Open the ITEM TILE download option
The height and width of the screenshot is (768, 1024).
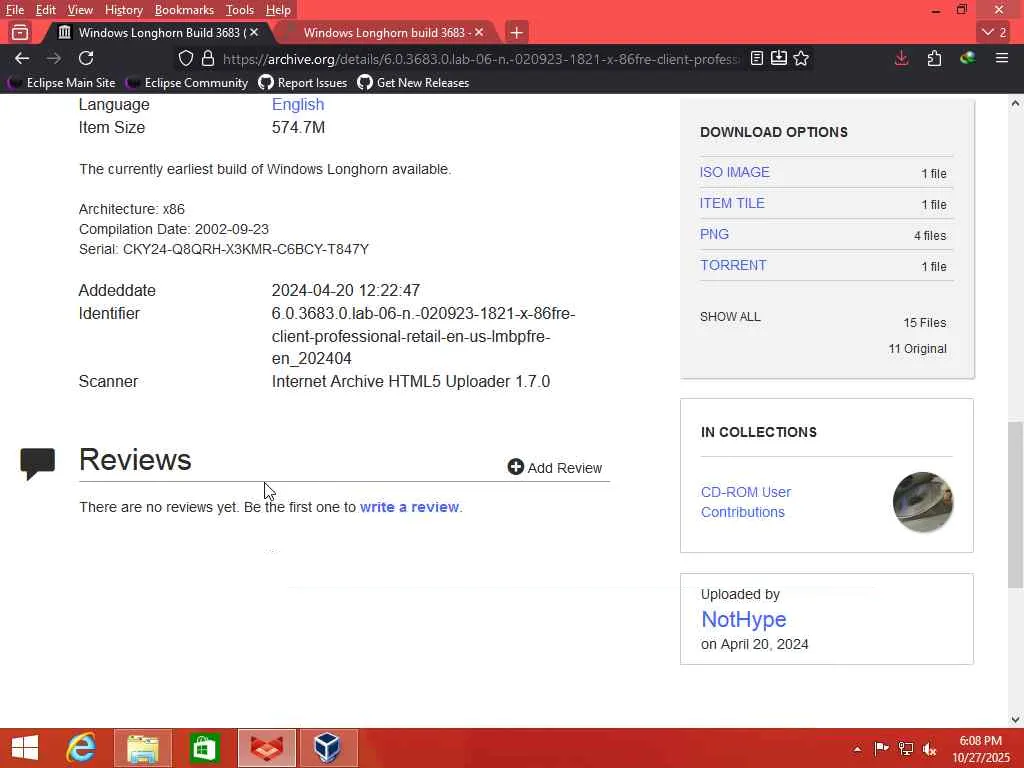pyautogui.click(x=732, y=203)
